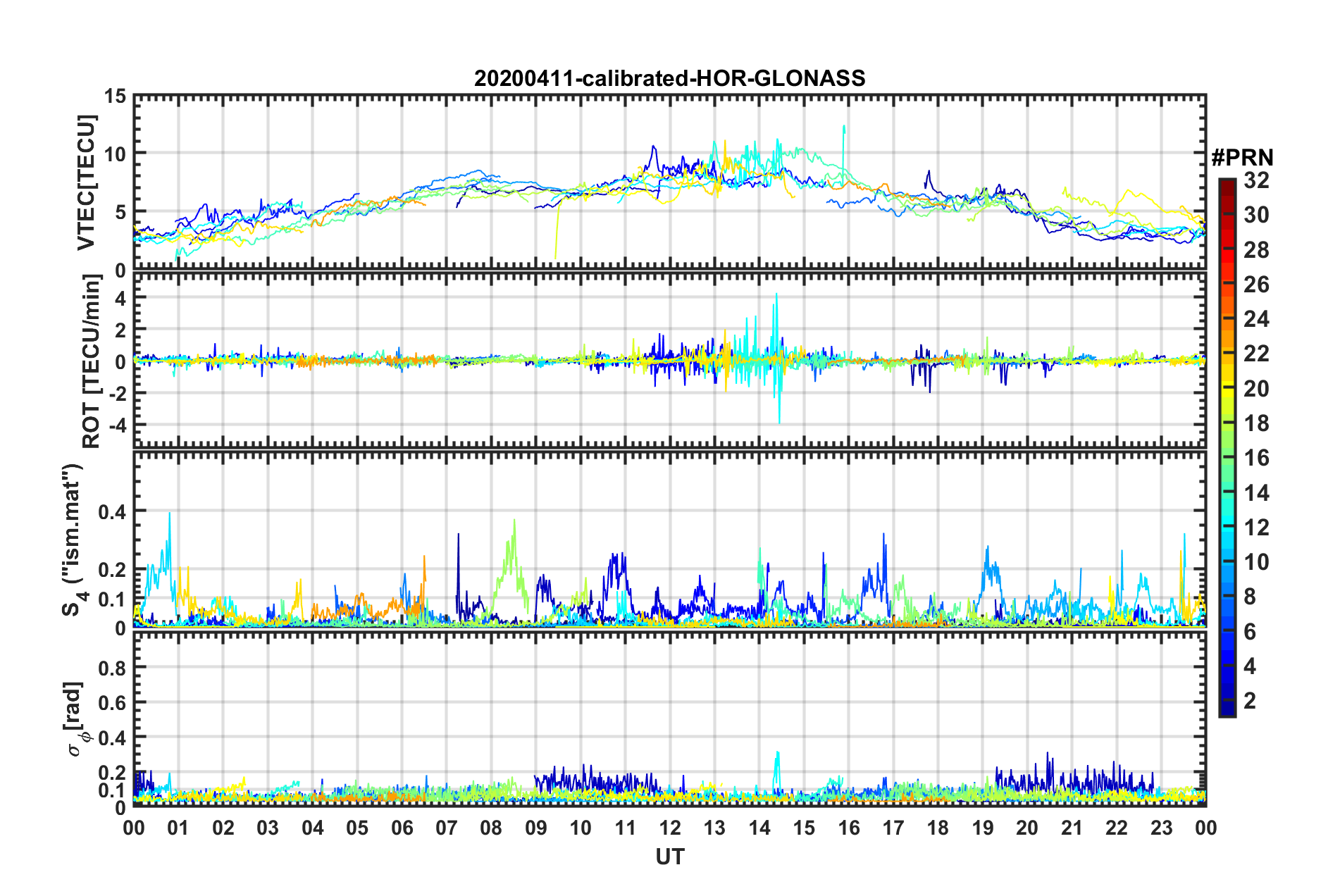This screenshot has height=896, width=1340.
Task: Click colorbar tick label 16
Action: [x=1256, y=458]
